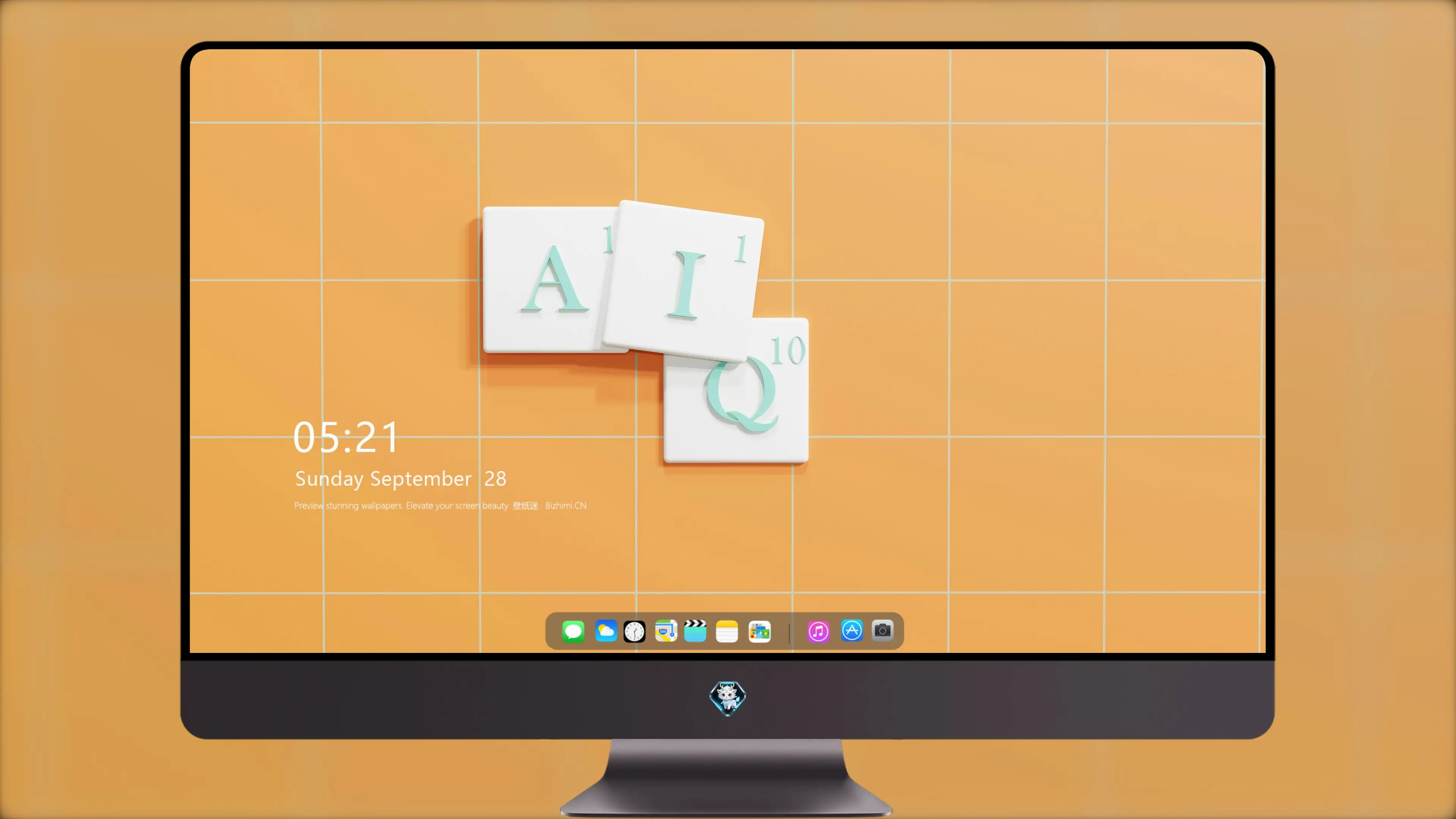Open the Weather app in the dock

(x=606, y=631)
